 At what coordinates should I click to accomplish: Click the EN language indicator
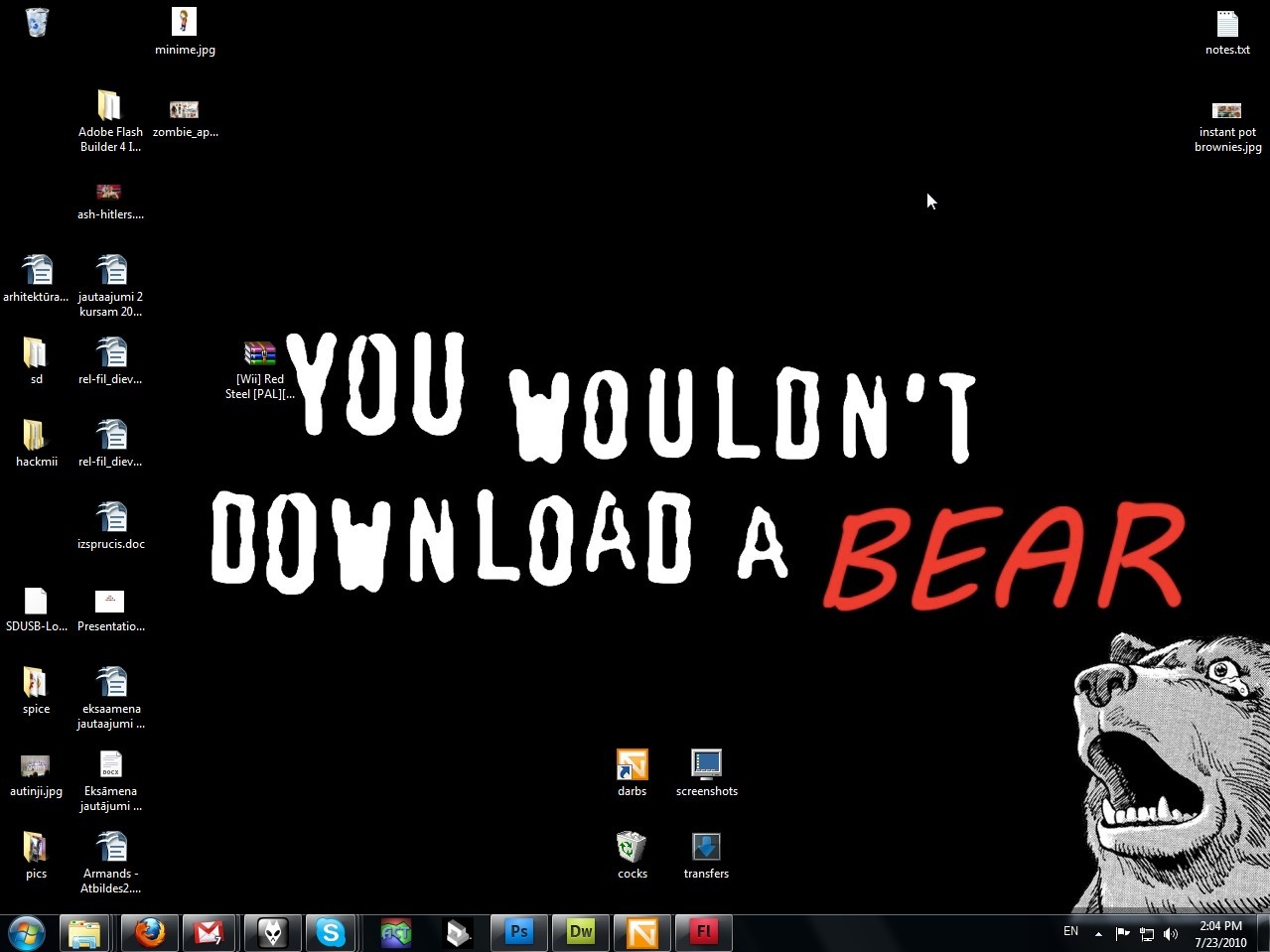click(1070, 932)
